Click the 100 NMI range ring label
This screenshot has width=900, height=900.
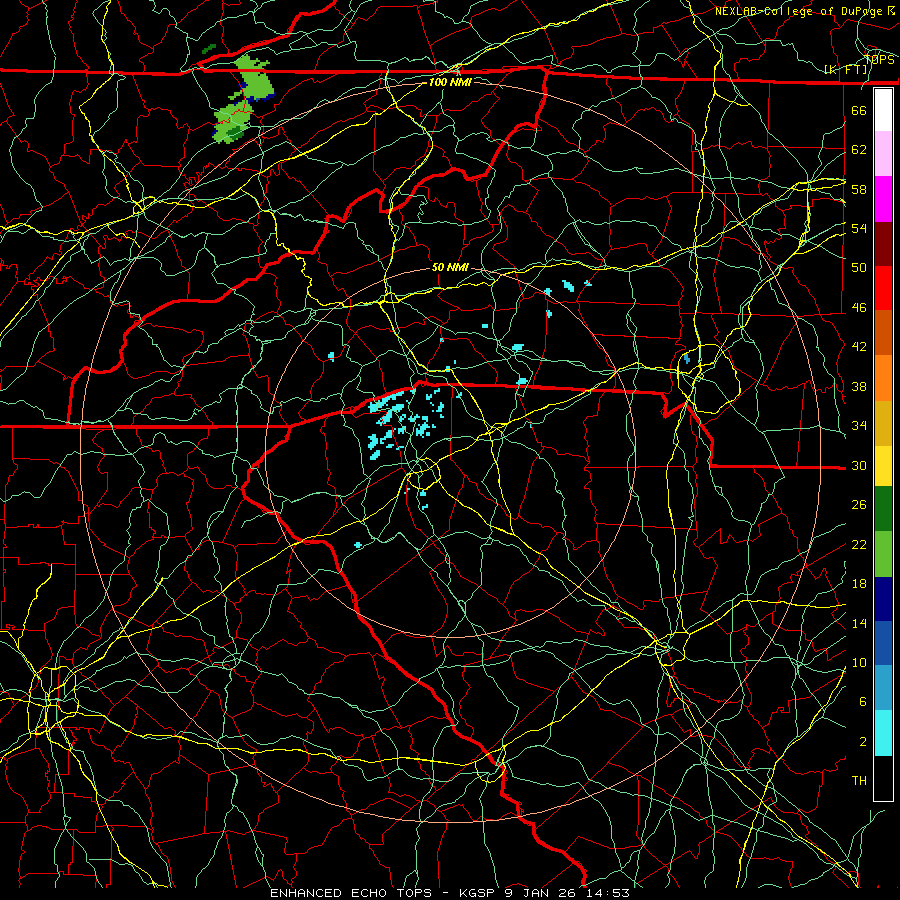coord(450,82)
